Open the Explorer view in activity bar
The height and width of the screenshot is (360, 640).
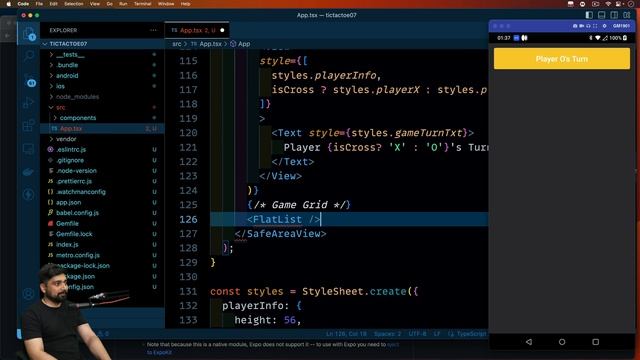click(x=29, y=34)
